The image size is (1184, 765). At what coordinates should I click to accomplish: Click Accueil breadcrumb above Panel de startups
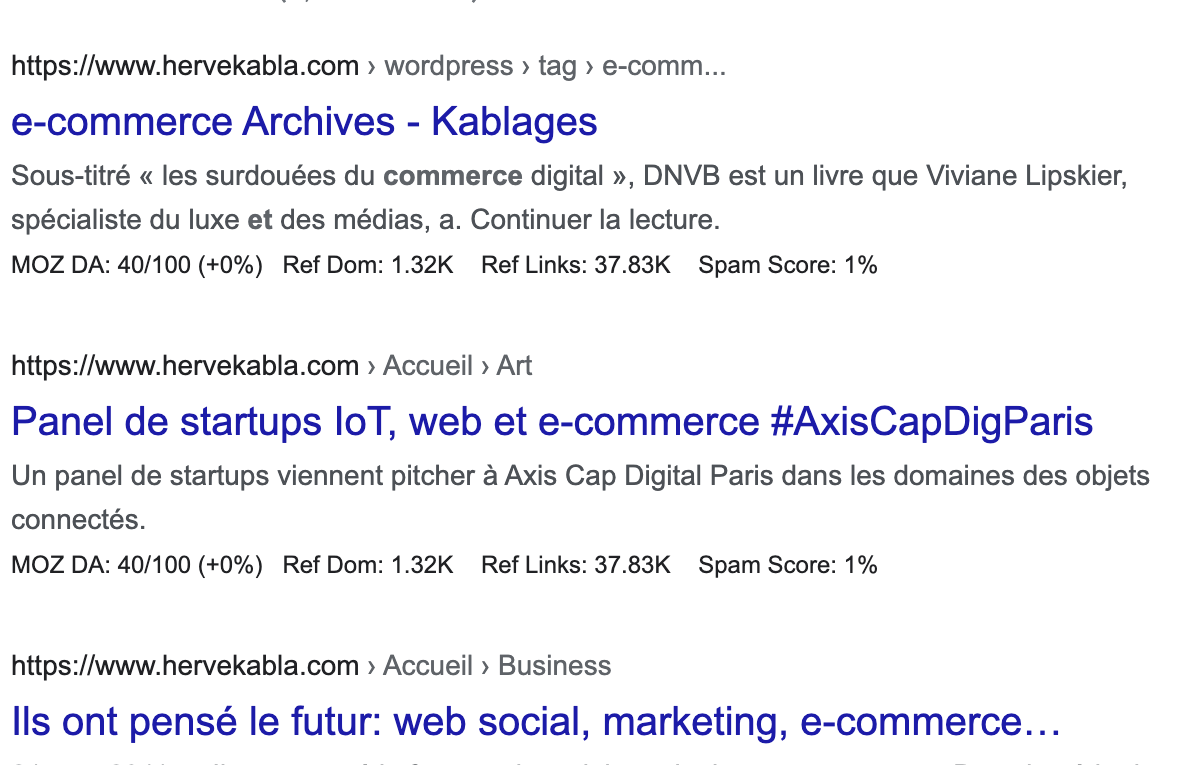point(428,366)
